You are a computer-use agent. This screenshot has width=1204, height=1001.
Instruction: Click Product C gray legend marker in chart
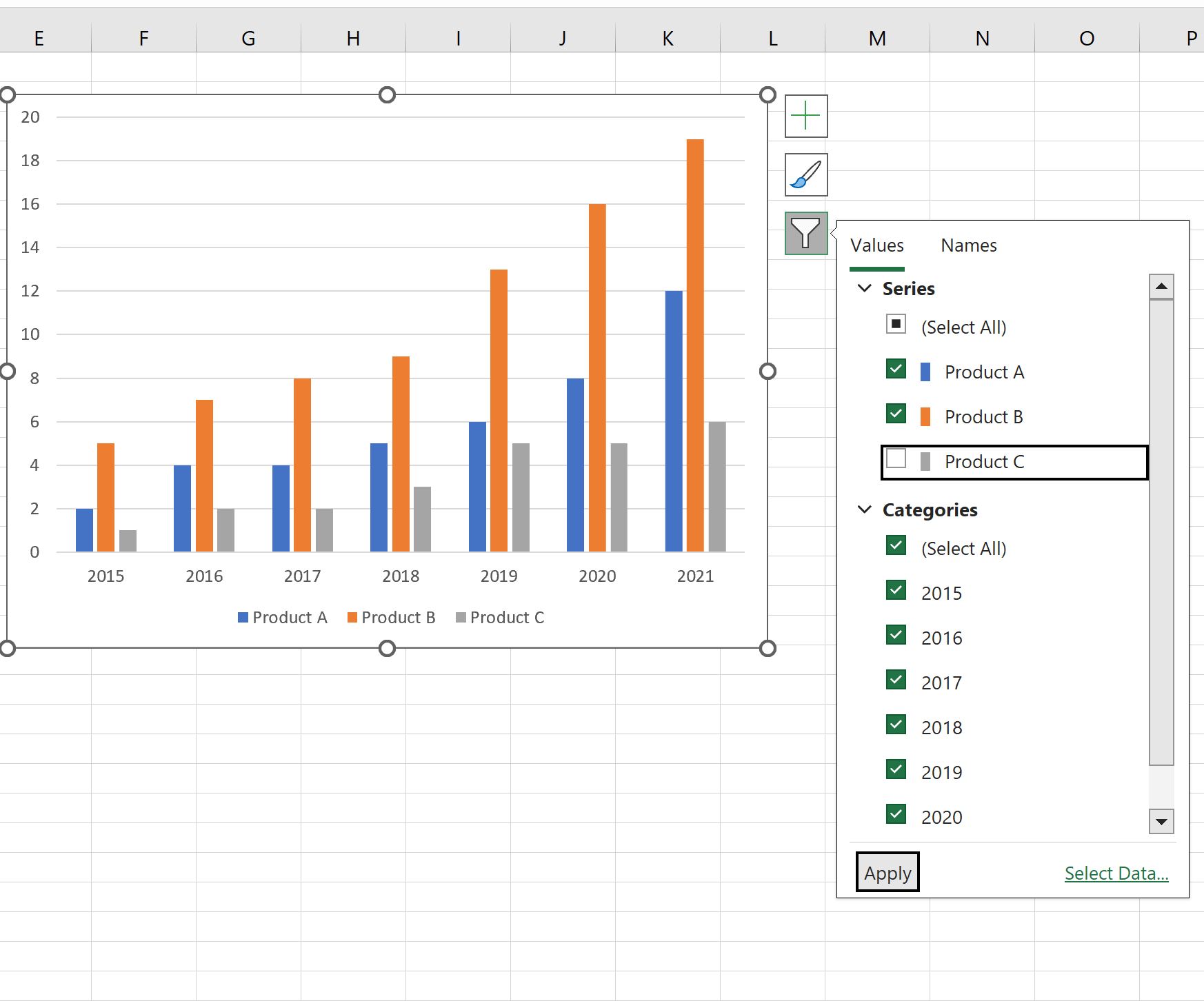461,618
